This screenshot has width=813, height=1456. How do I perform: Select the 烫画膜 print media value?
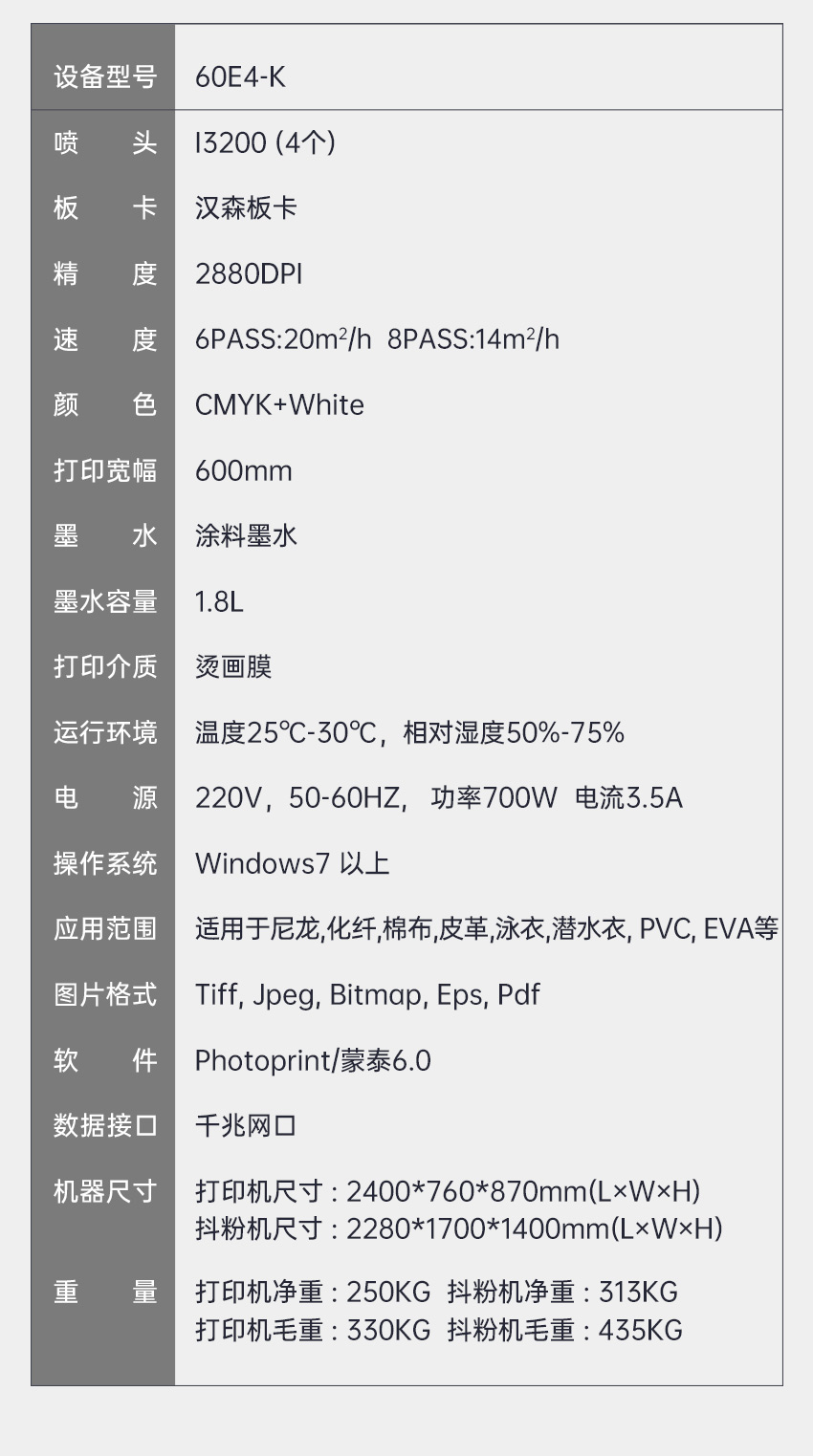[233, 667]
